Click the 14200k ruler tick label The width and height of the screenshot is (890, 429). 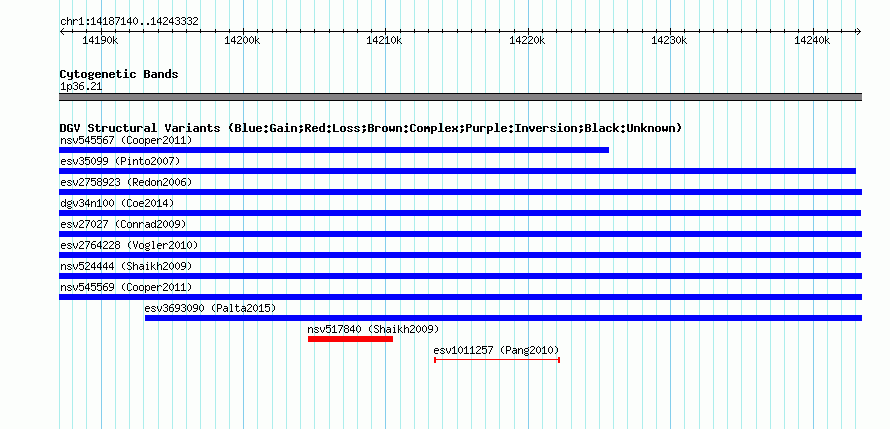[x=243, y=40]
